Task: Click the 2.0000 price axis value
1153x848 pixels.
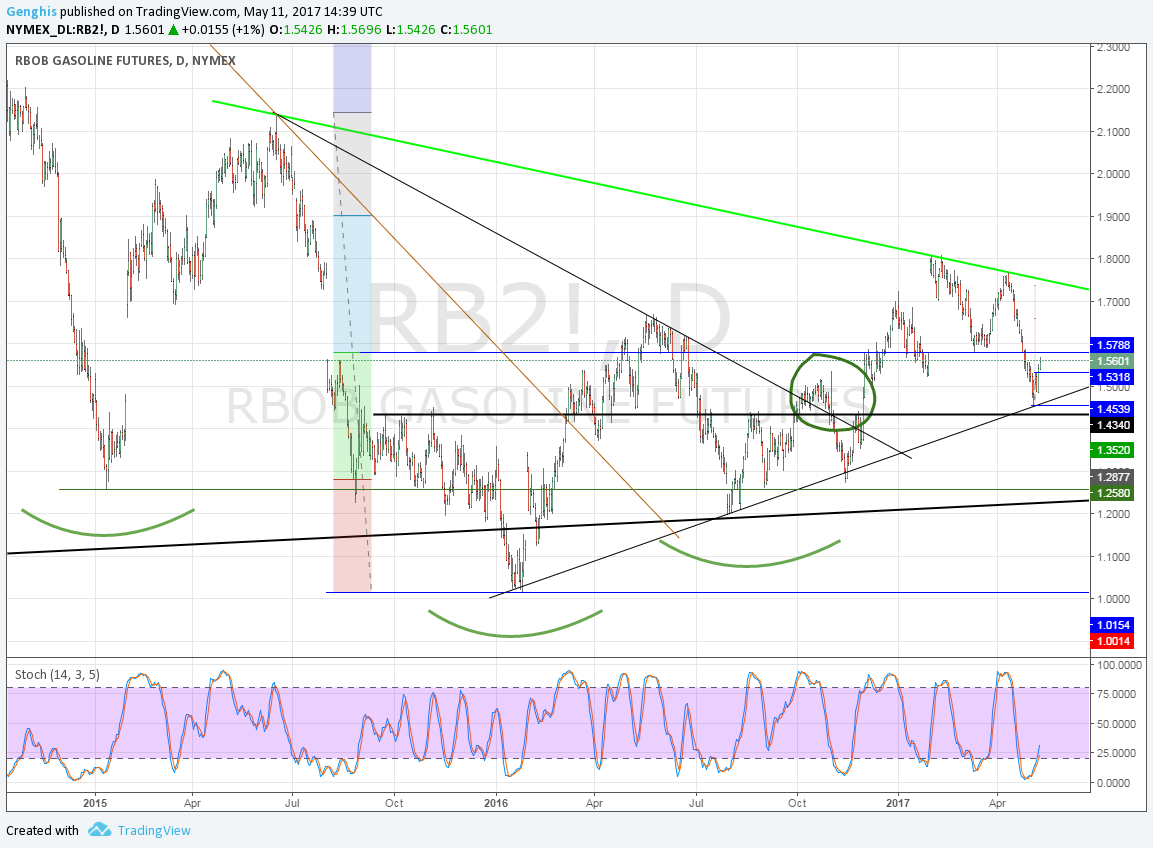Action: coord(1113,174)
